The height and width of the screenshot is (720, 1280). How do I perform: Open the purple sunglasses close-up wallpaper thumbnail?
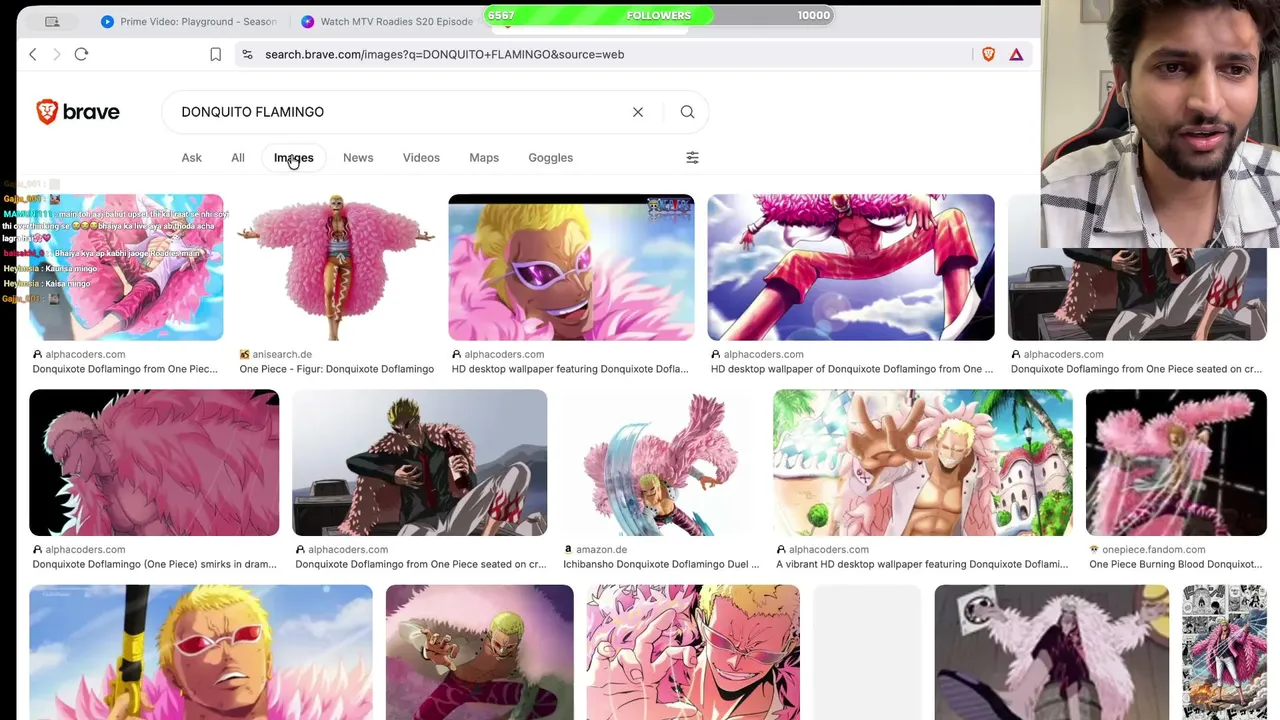571,267
